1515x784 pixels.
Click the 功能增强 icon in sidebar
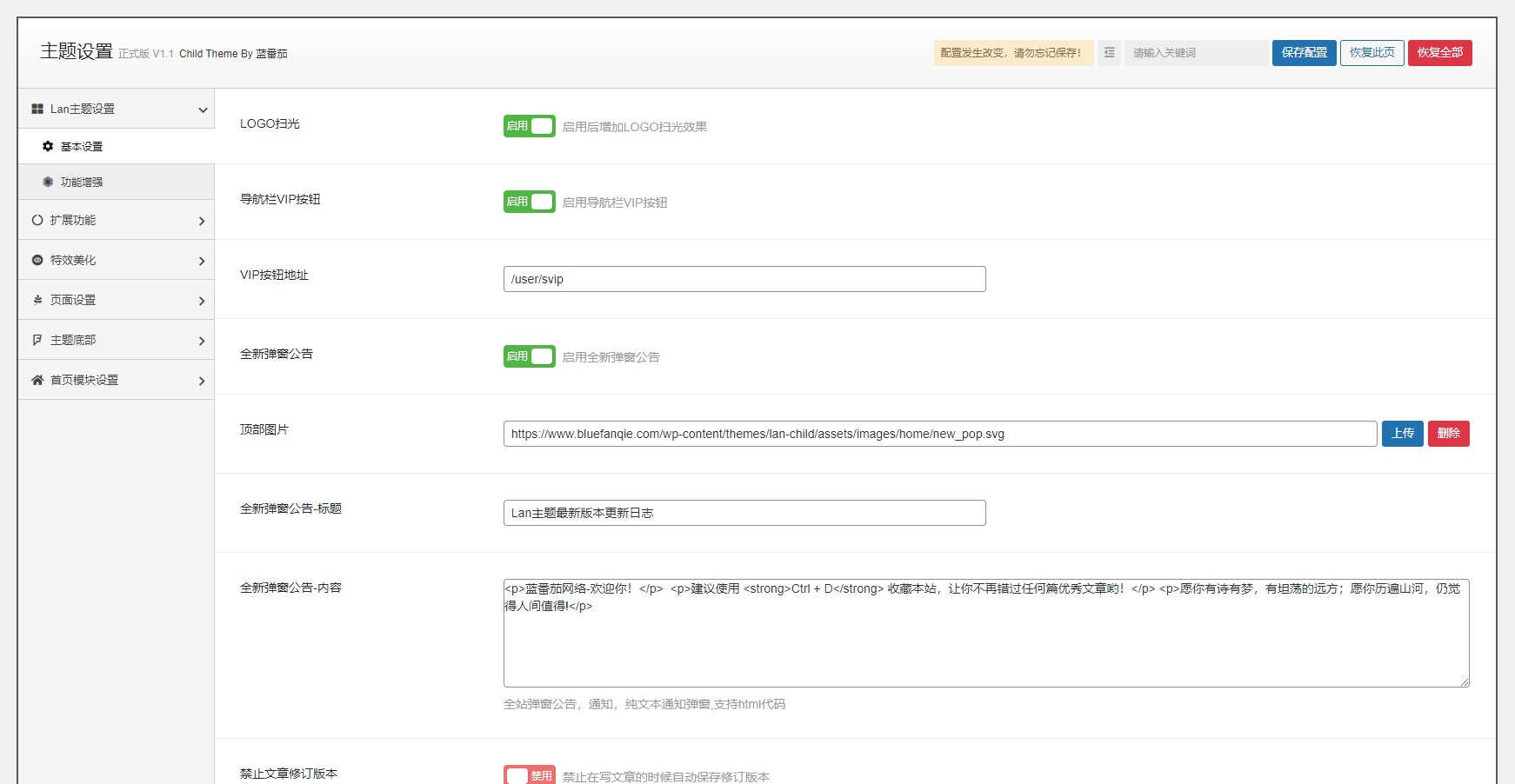tap(49, 181)
